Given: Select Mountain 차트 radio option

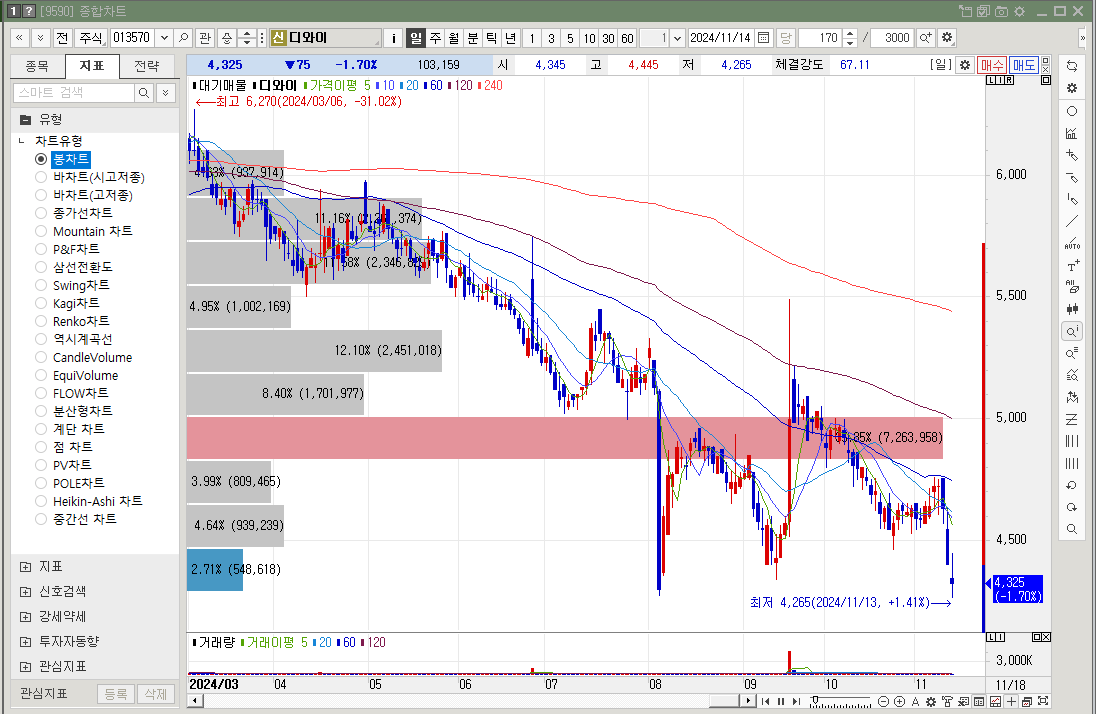Looking at the screenshot, I should [x=41, y=231].
